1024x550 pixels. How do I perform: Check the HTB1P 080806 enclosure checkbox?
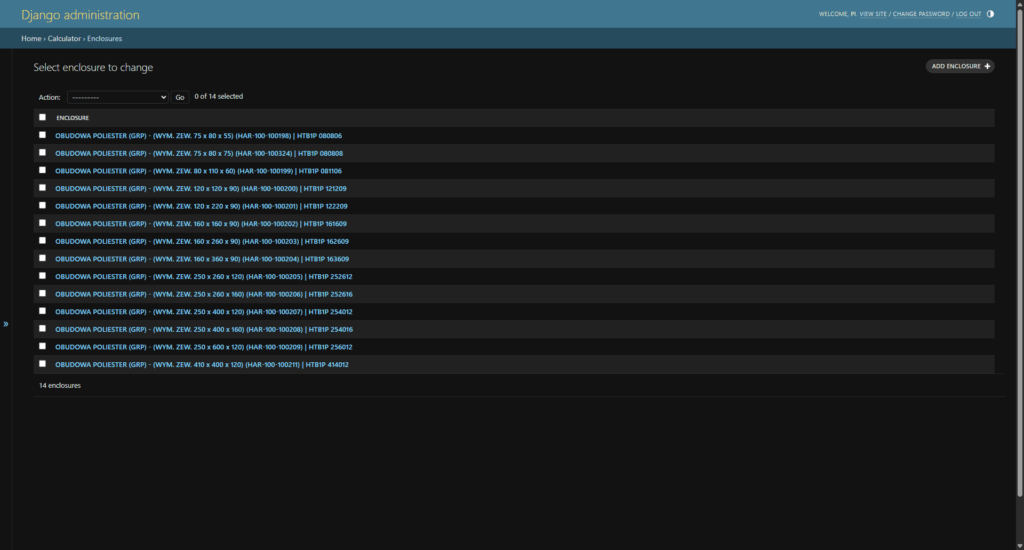(42, 135)
